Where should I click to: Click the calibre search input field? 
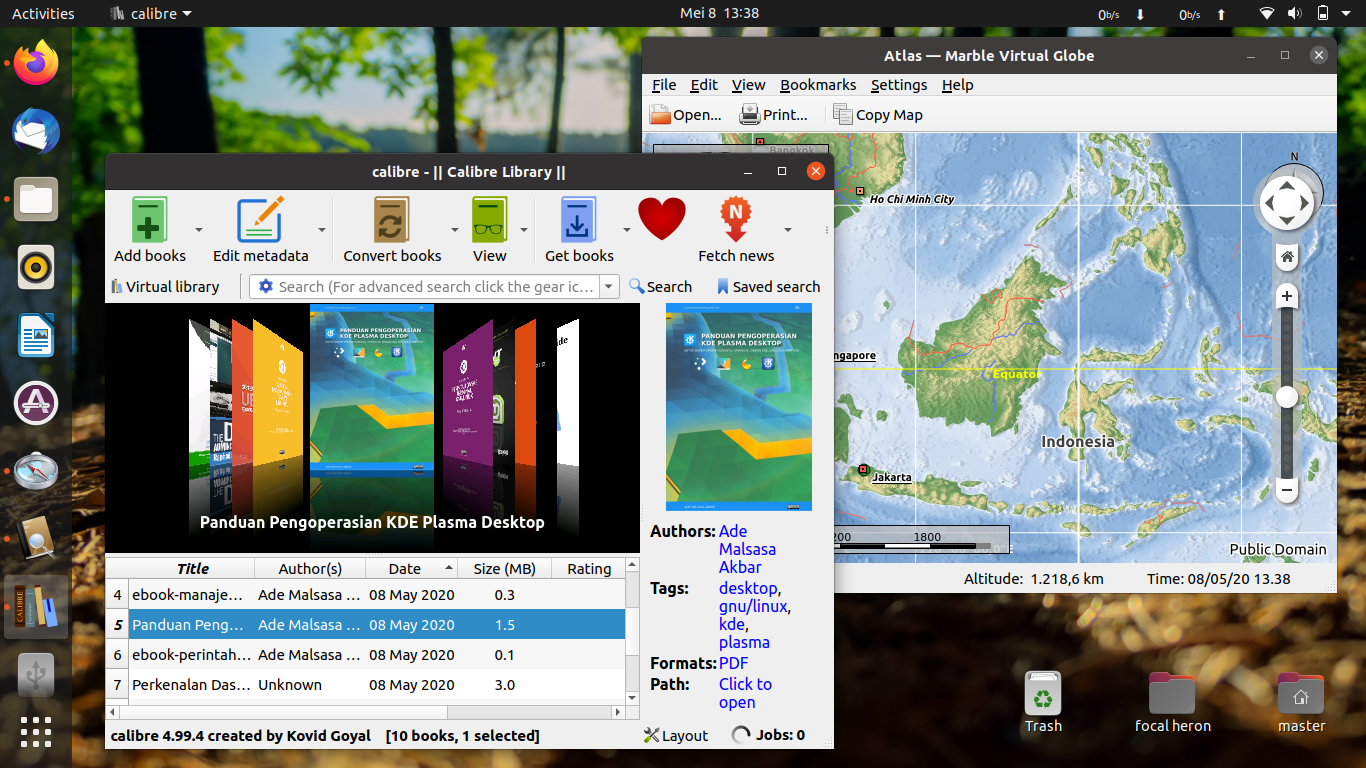(x=436, y=287)
